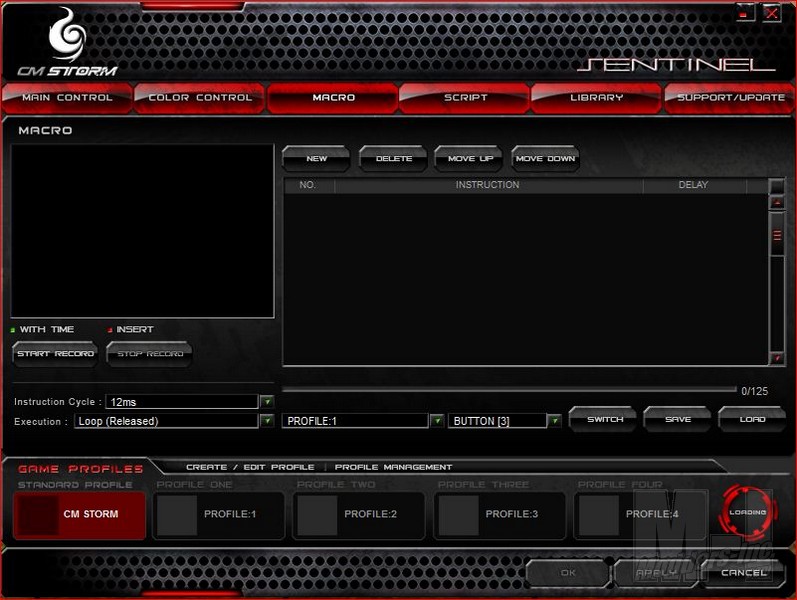Open Create / Edit Profile section
The width and height of the screenshot is (797, 600).
pos(250,467)
